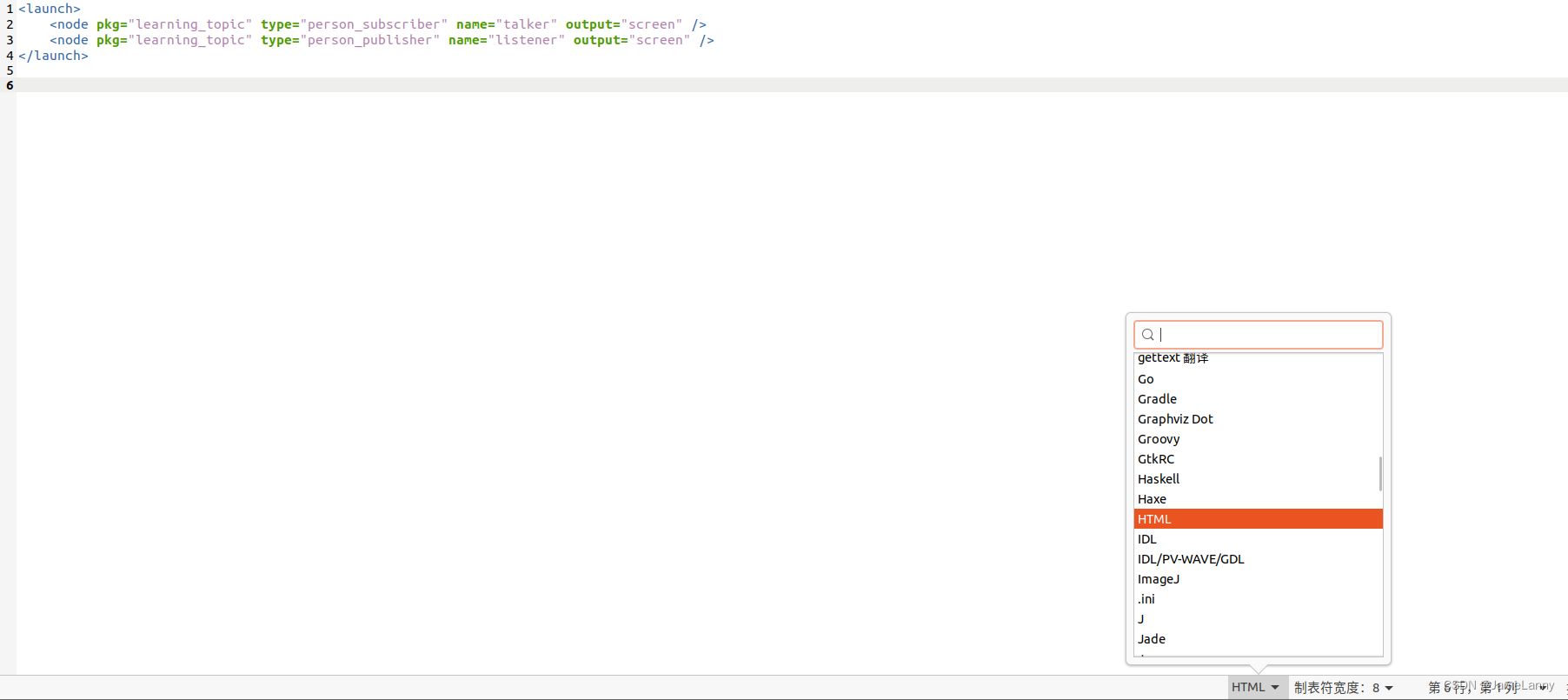This screenshot has width=1568, height=700.
Task: Select Gradle syntax highlighting
Action: click(x=1258, y=399)
